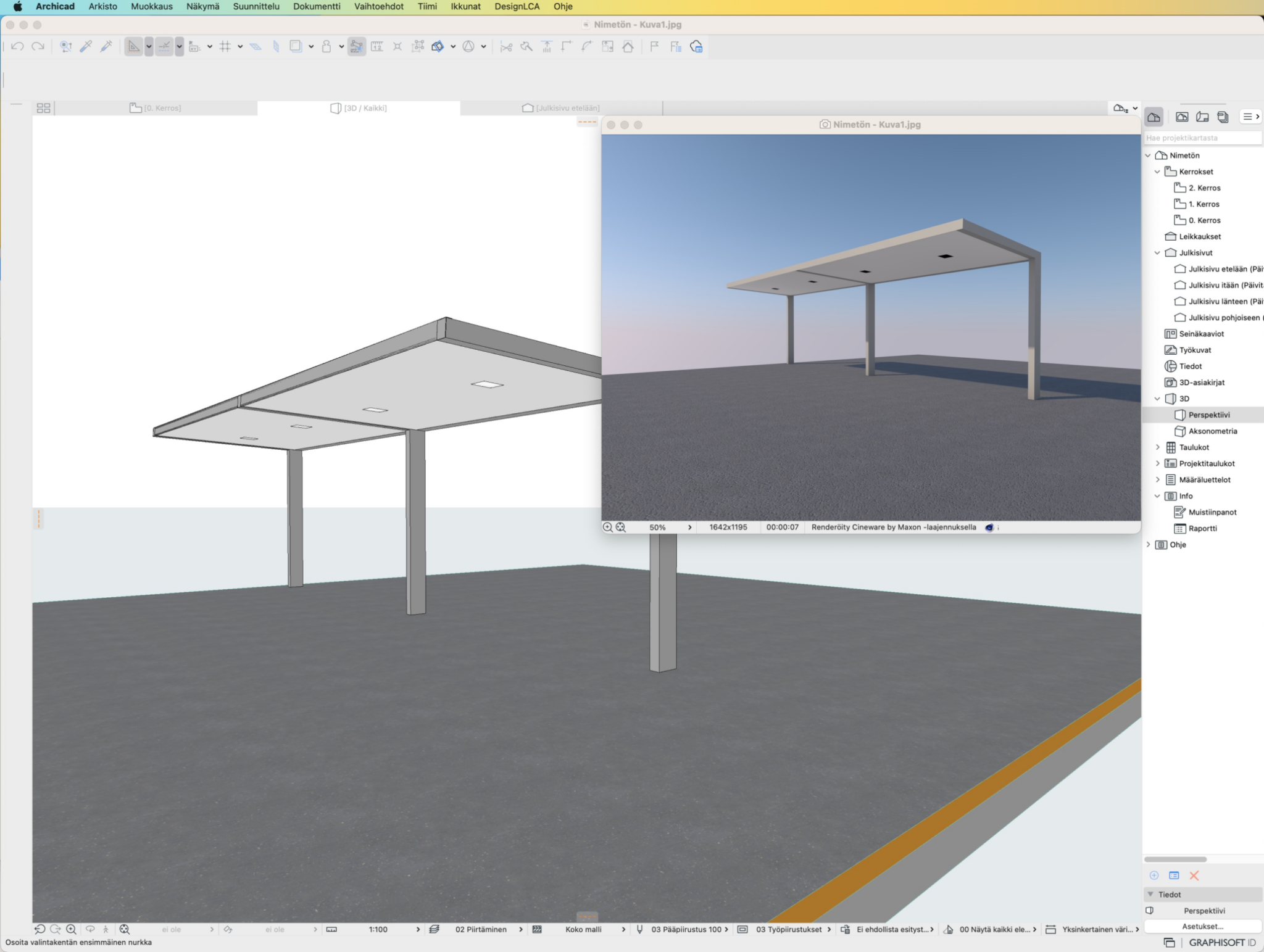Click the red delete X in navigator
The width and height of the screenshot is (1264, 952).
click(x=1194, y=875)
